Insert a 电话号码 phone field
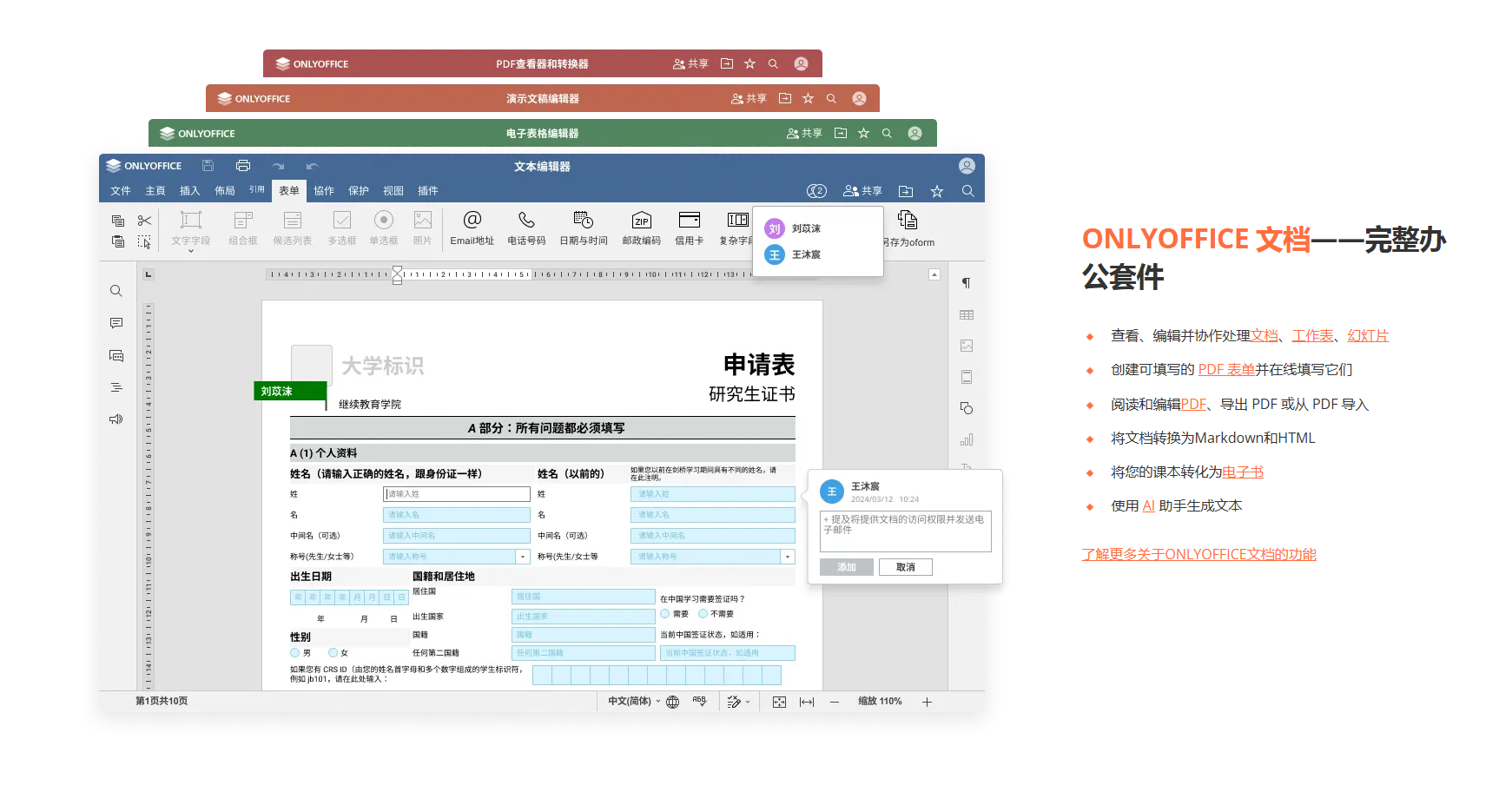1512x792 pixels. click(x=526, y=228)
